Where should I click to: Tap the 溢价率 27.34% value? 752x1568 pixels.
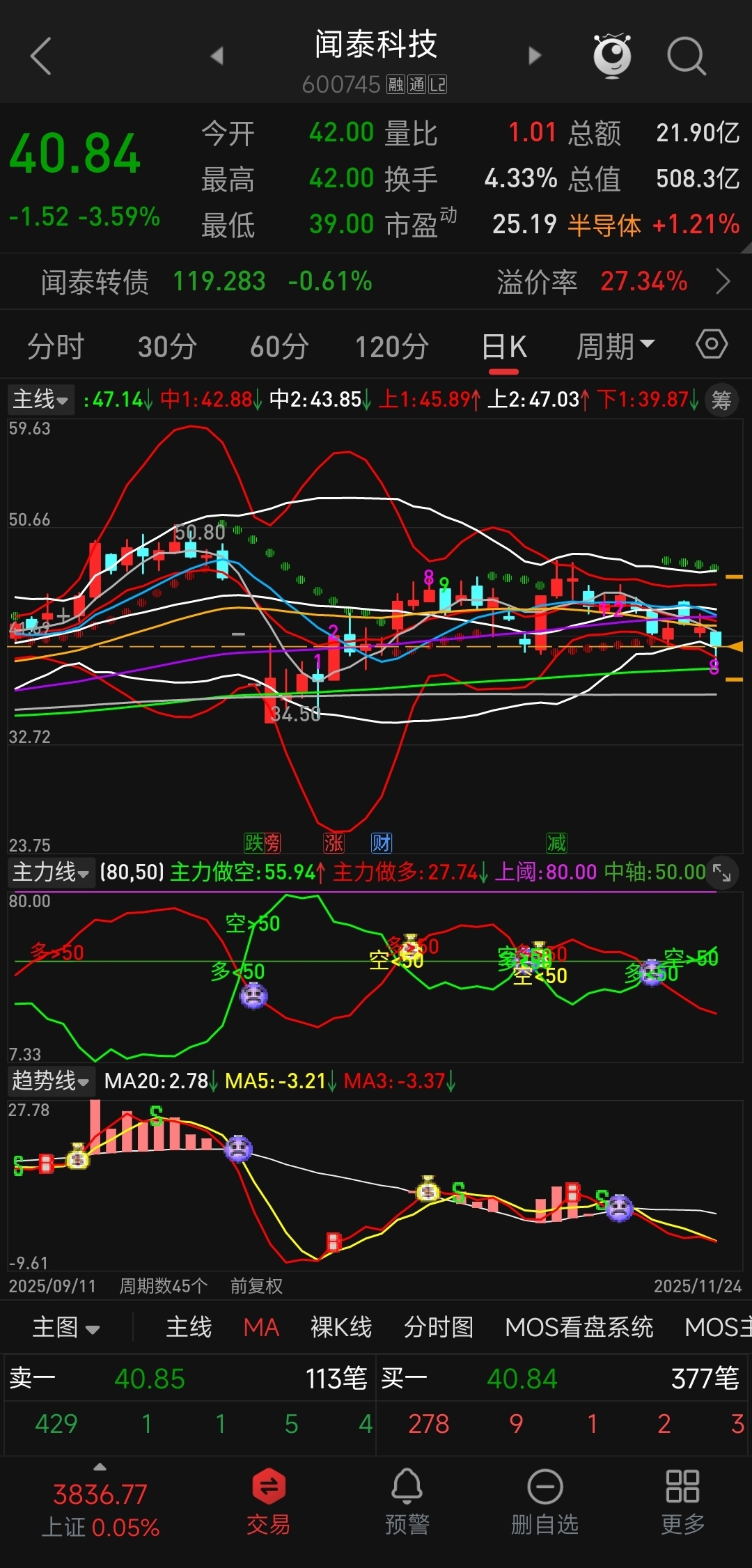click(x=644, y=281)
